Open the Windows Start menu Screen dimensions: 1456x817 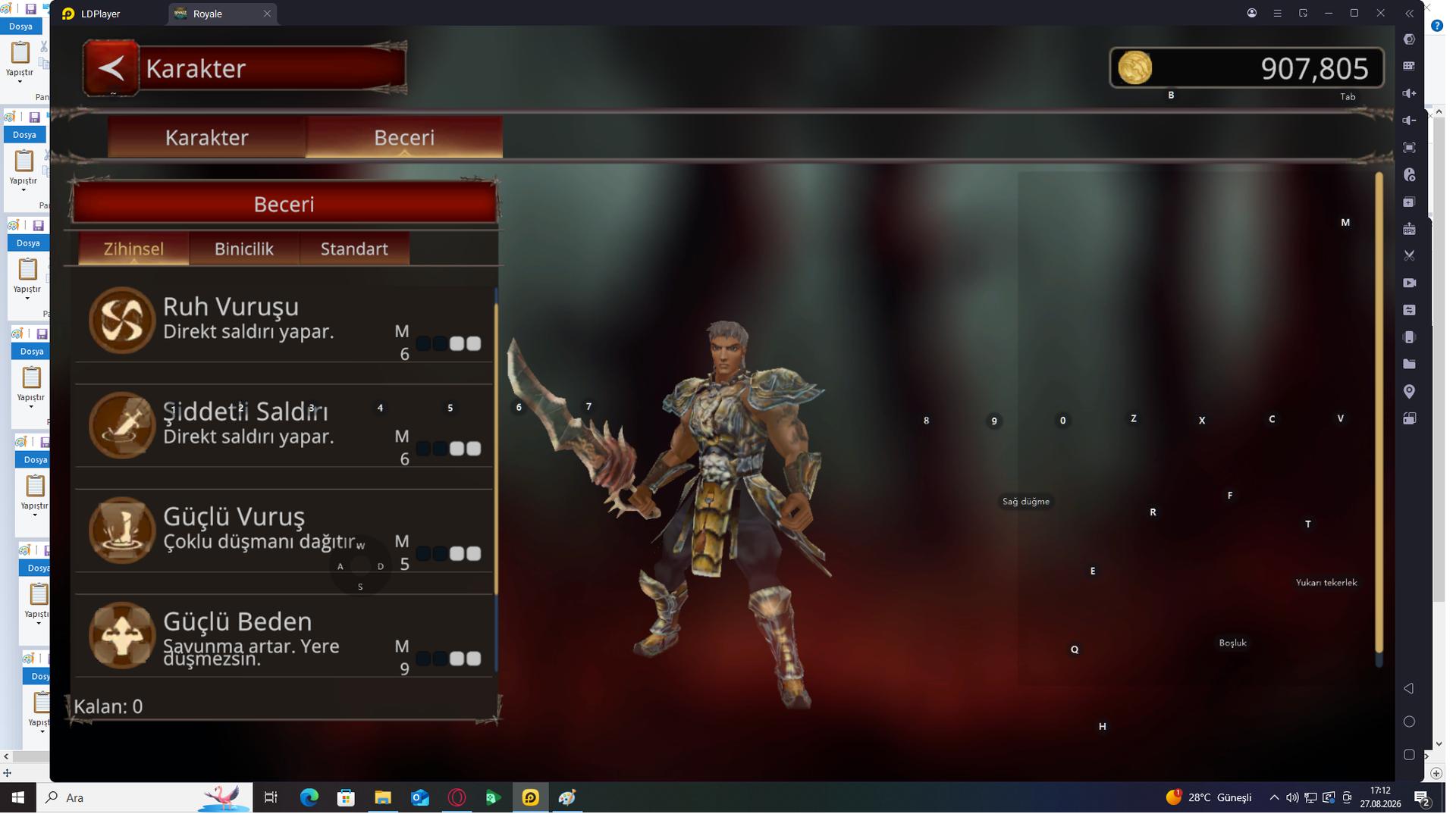18,798
